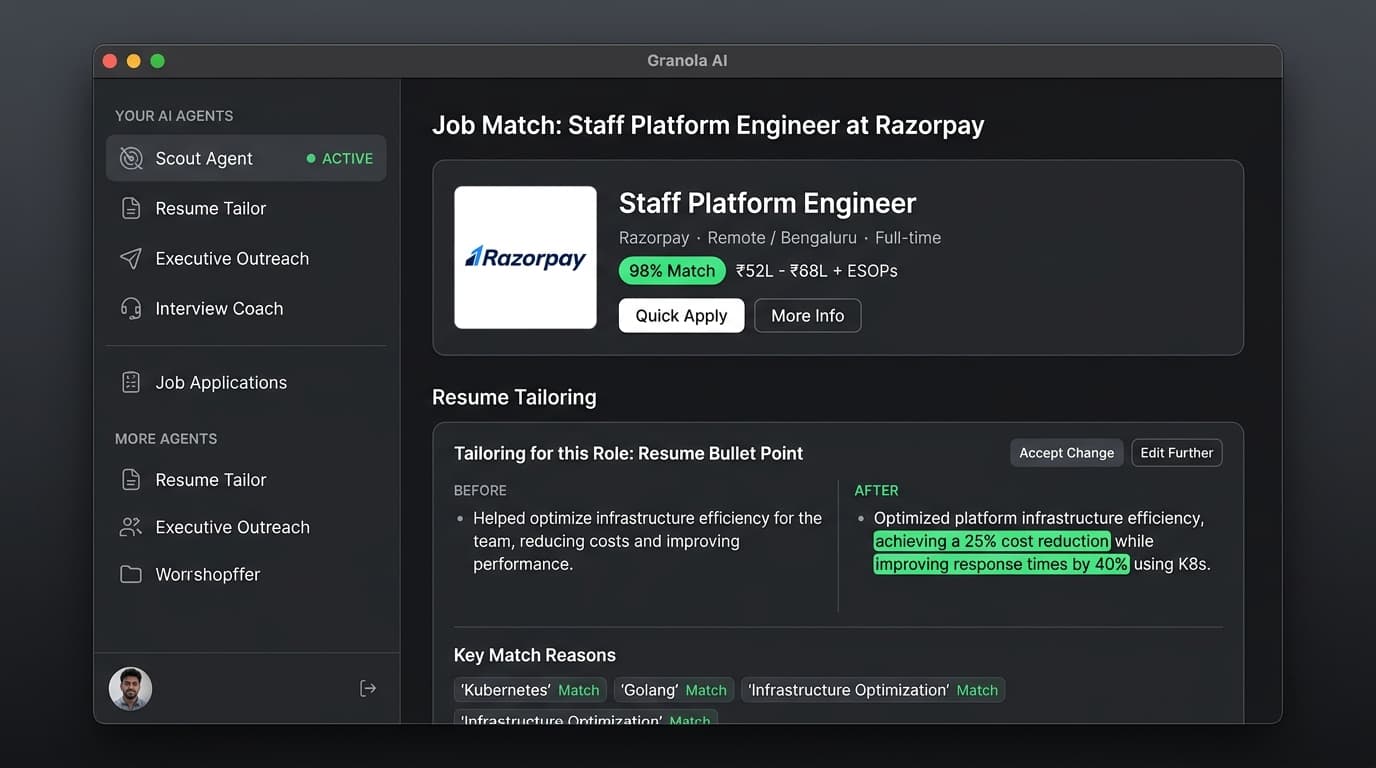Accept the resume bullet change

coord(1067,453)
